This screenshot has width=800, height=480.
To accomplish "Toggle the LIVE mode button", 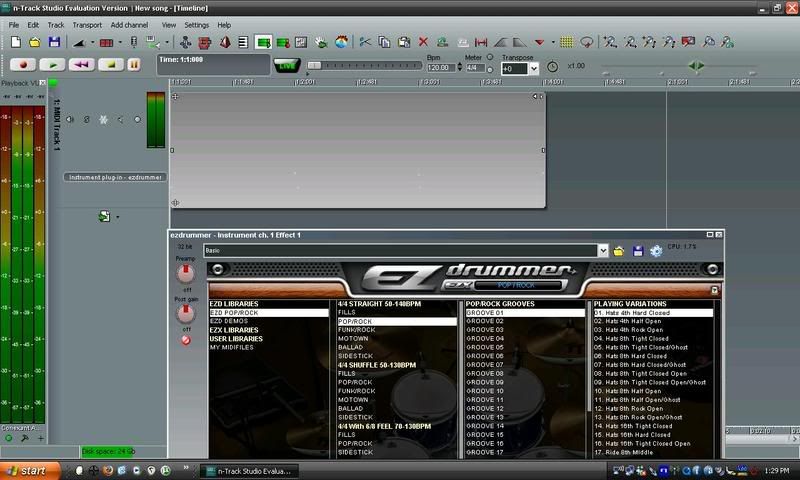I will [x=287, y=65].
